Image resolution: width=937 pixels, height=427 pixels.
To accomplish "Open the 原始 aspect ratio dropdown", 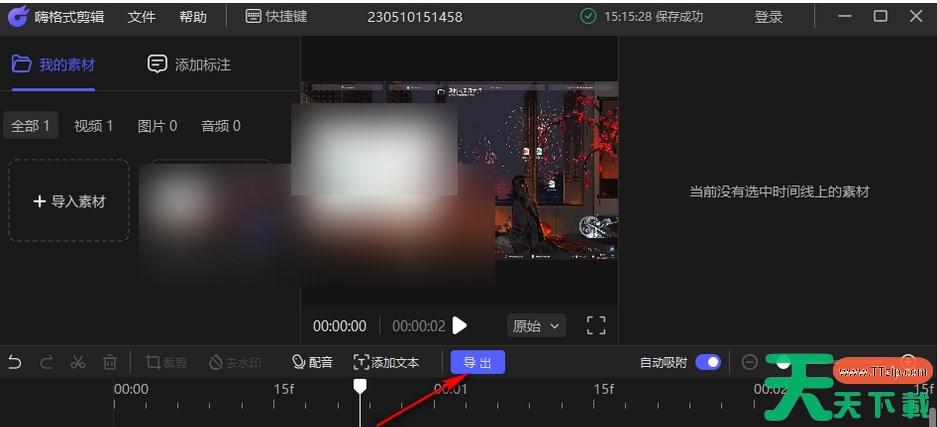I will coord(536,325).
